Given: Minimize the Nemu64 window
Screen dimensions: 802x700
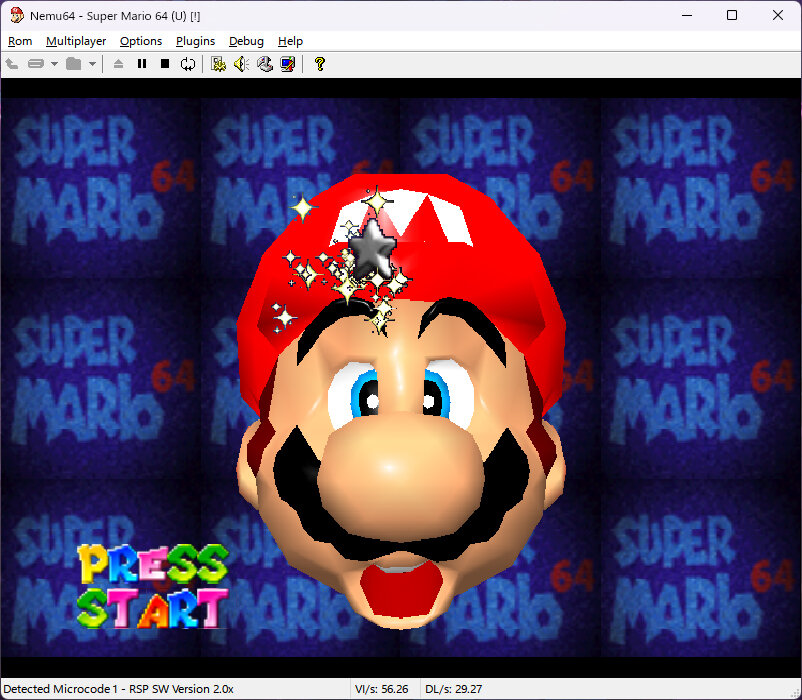Looking at the screenshot, I should point(687,15).
